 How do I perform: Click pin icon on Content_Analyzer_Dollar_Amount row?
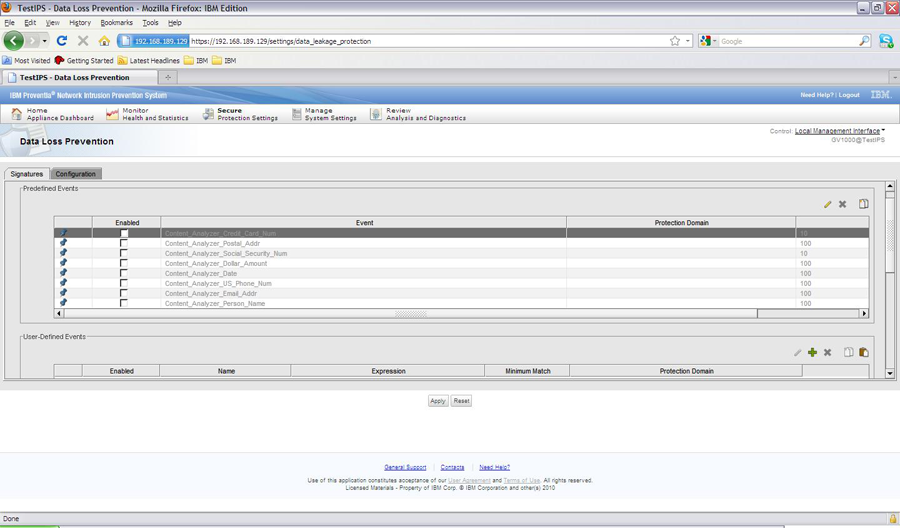tap(63, 263)
